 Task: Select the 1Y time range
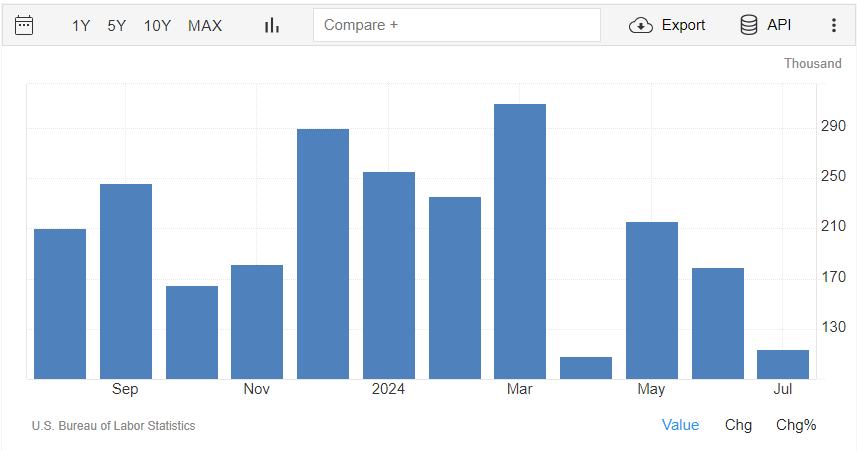[81, 25]
